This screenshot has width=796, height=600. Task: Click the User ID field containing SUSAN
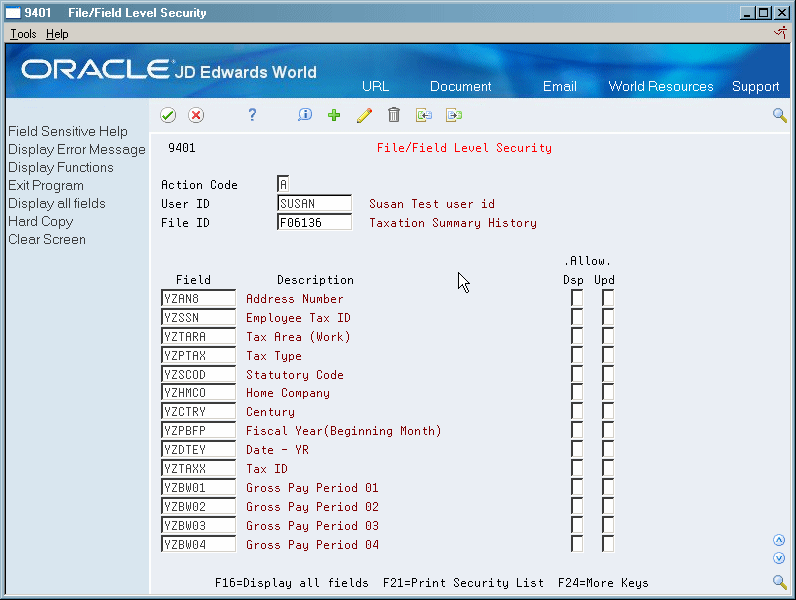coord(314,203)
